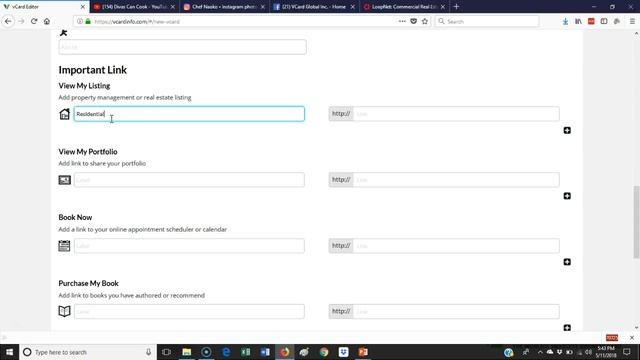The width and height of the screenshot is (640, 360).
Task: View site security padlock info
Action: [x=88, y=21]
